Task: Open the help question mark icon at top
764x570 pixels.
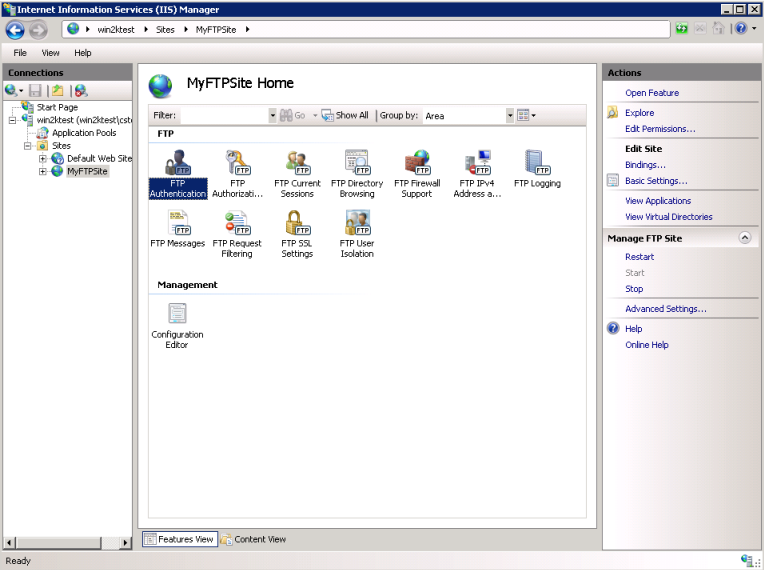Action: click(741, 29)
